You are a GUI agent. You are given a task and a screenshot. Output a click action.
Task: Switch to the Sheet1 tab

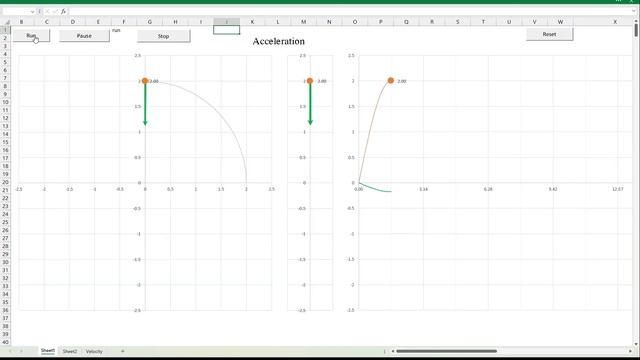coord(48,351)
